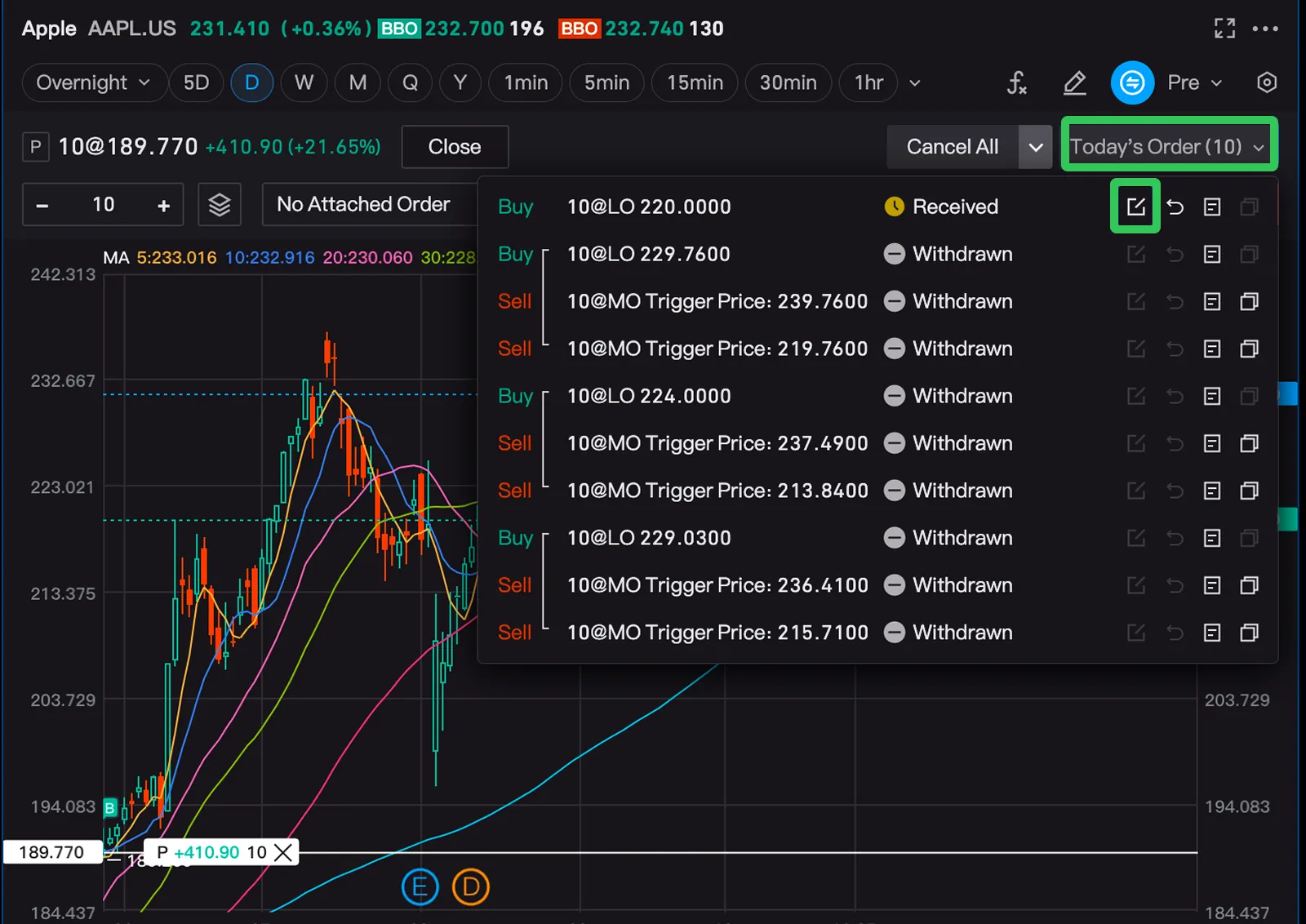Screen dimensions: 1306x924
Task: Dismiss the position line X marker
Action: click(283, 852)
